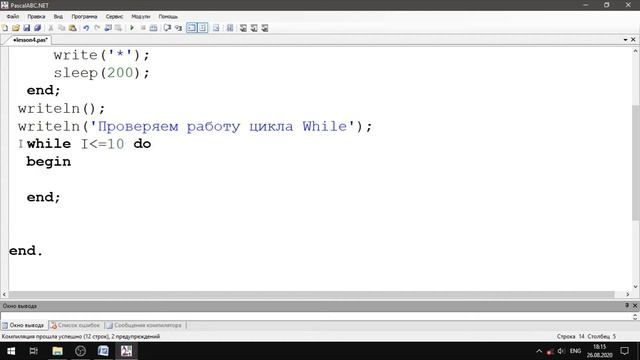
Task: Click the horizontal scrollbar right arrow
Action: pyautogui.click(x=628, y=294)
